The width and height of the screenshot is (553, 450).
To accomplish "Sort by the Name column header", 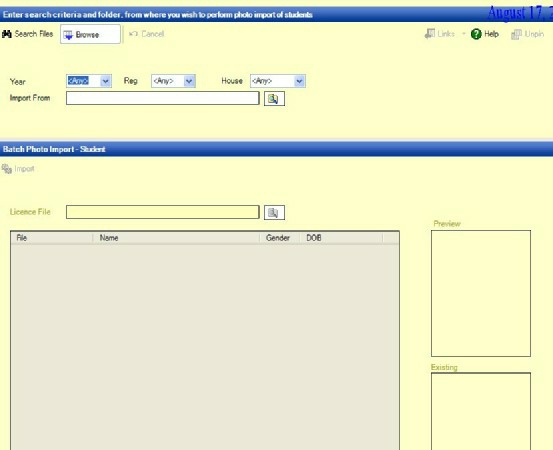I will pos(176,238).
